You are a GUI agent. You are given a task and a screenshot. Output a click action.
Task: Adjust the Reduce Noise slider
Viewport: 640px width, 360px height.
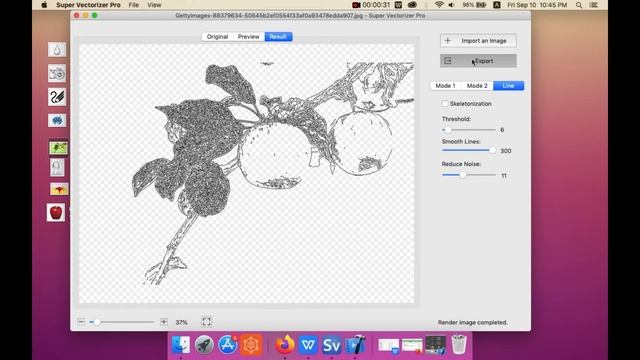[x=469, y=175]
